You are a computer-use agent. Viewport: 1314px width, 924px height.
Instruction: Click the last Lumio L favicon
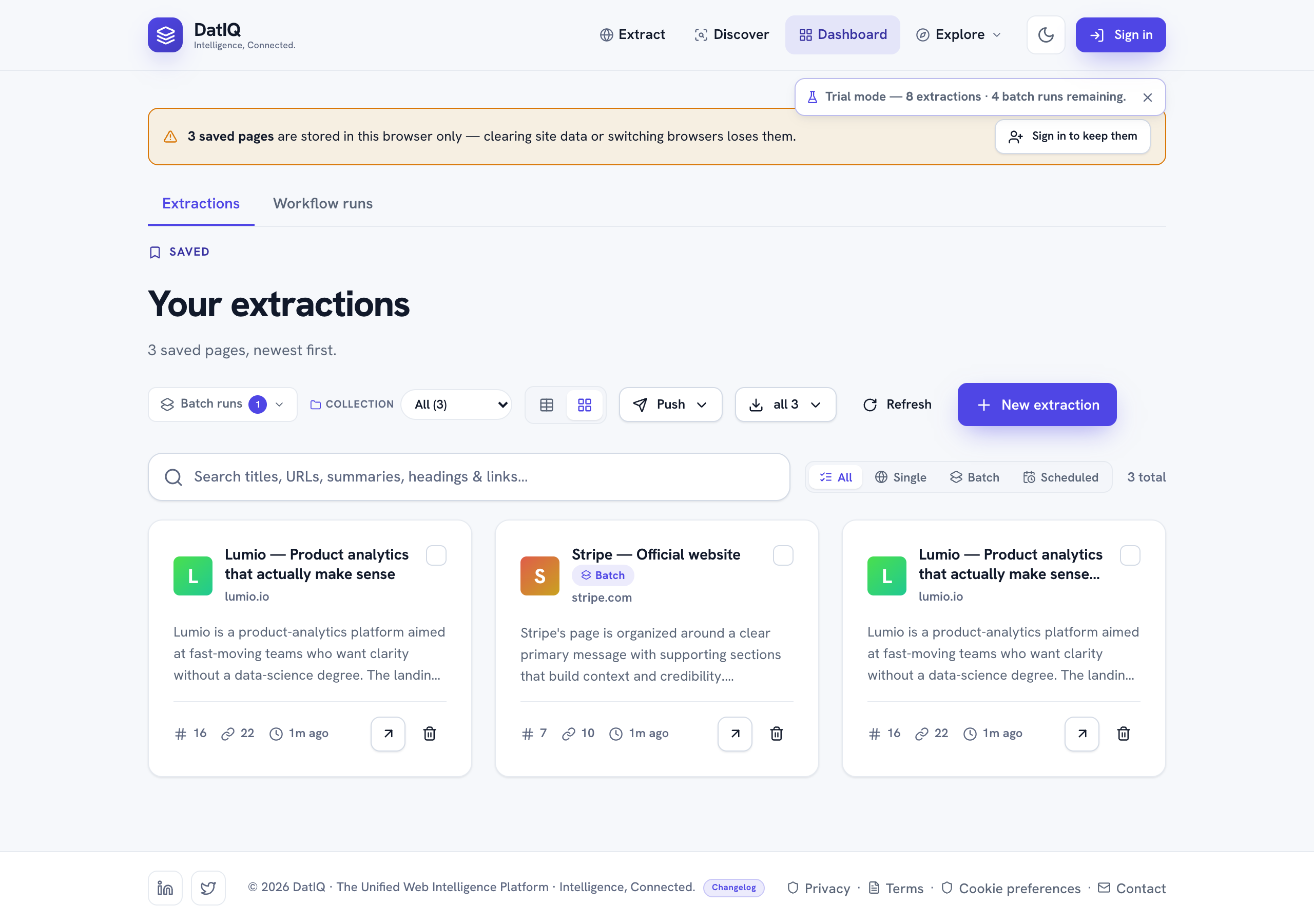pyautogui.click(x=886, y=576)
